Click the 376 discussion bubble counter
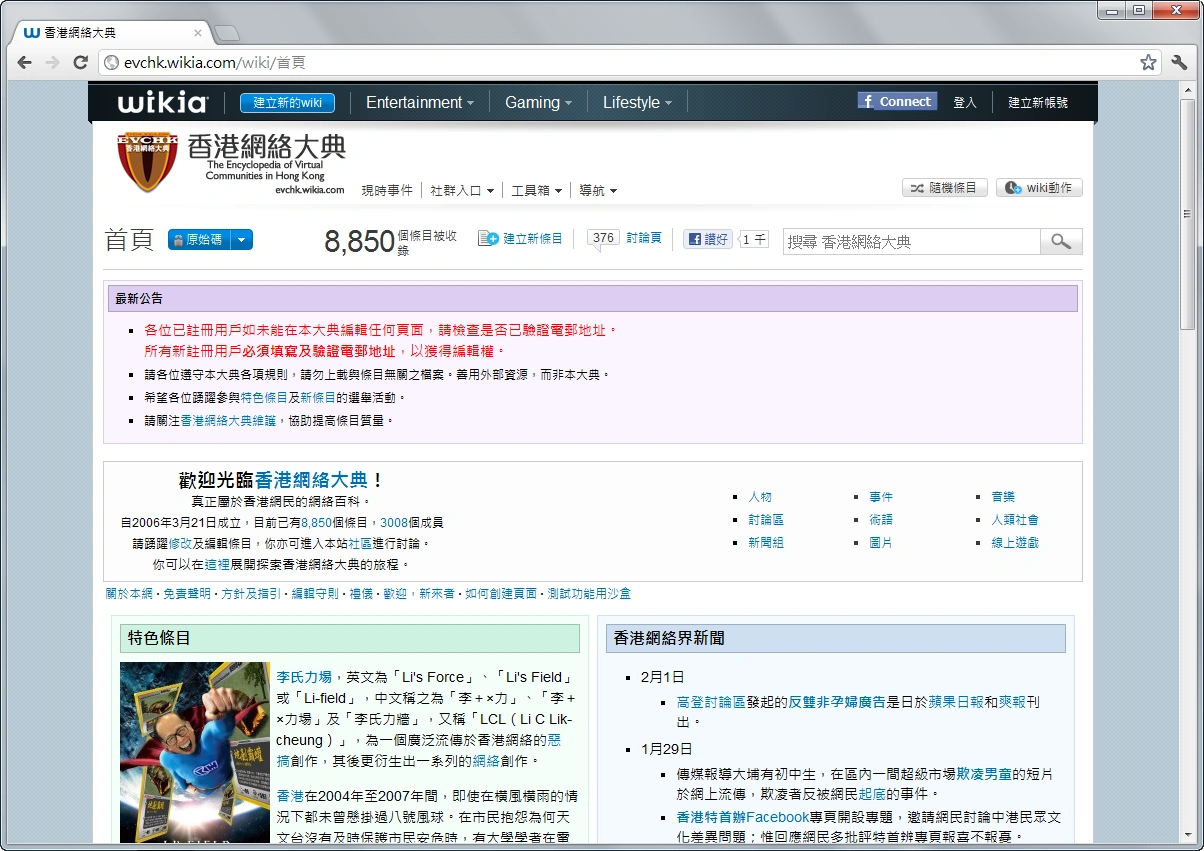Image resolution: width=1204 pixels, height=851 pixels. pos(603,239)
